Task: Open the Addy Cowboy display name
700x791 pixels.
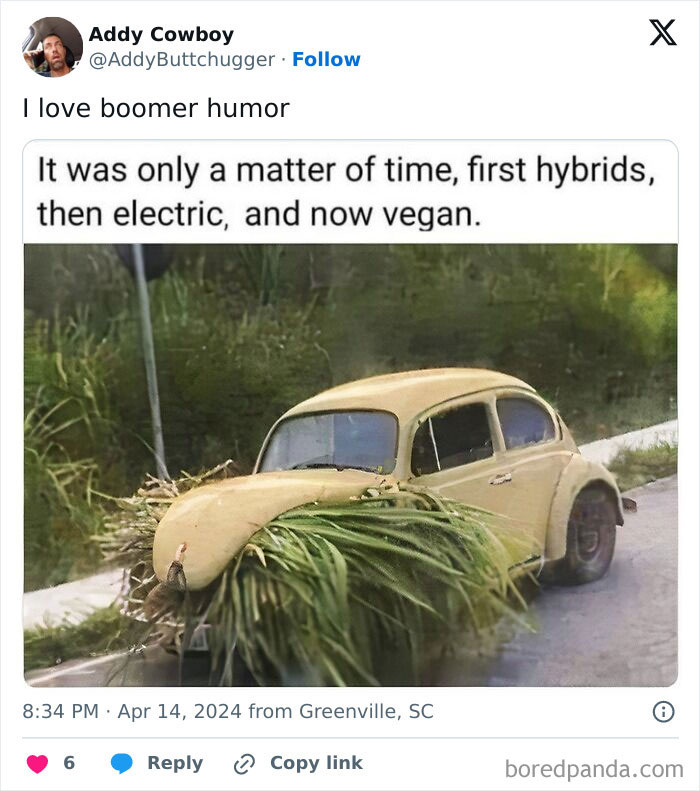Action: [x=161, y=34]
